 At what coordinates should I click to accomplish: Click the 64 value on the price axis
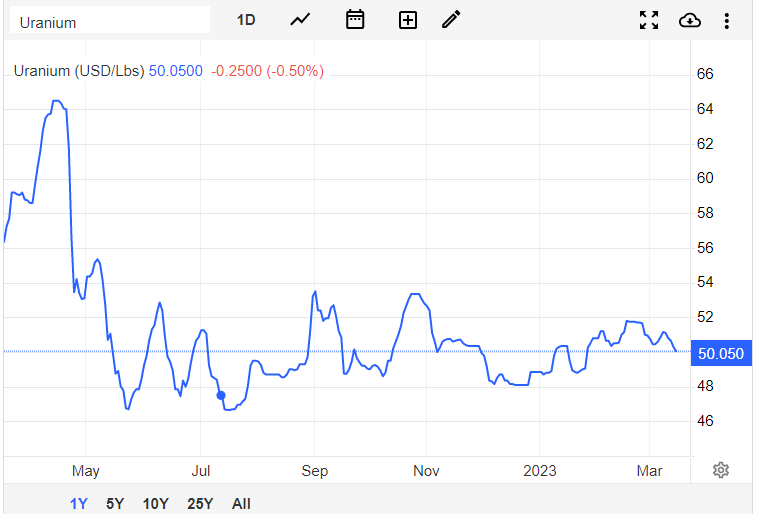pos(705,109)
